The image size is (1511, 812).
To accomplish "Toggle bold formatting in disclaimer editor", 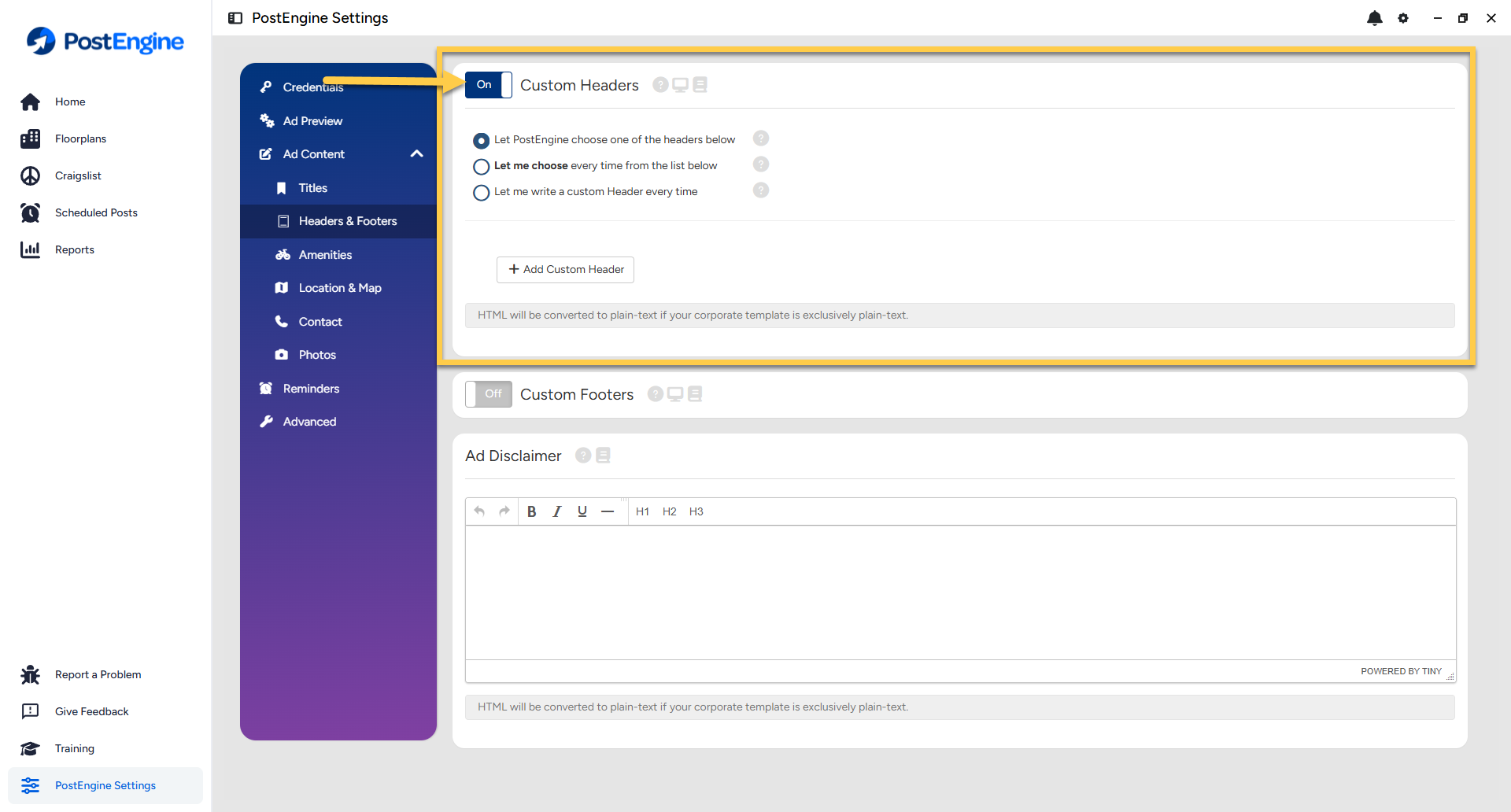I will 532,511.
